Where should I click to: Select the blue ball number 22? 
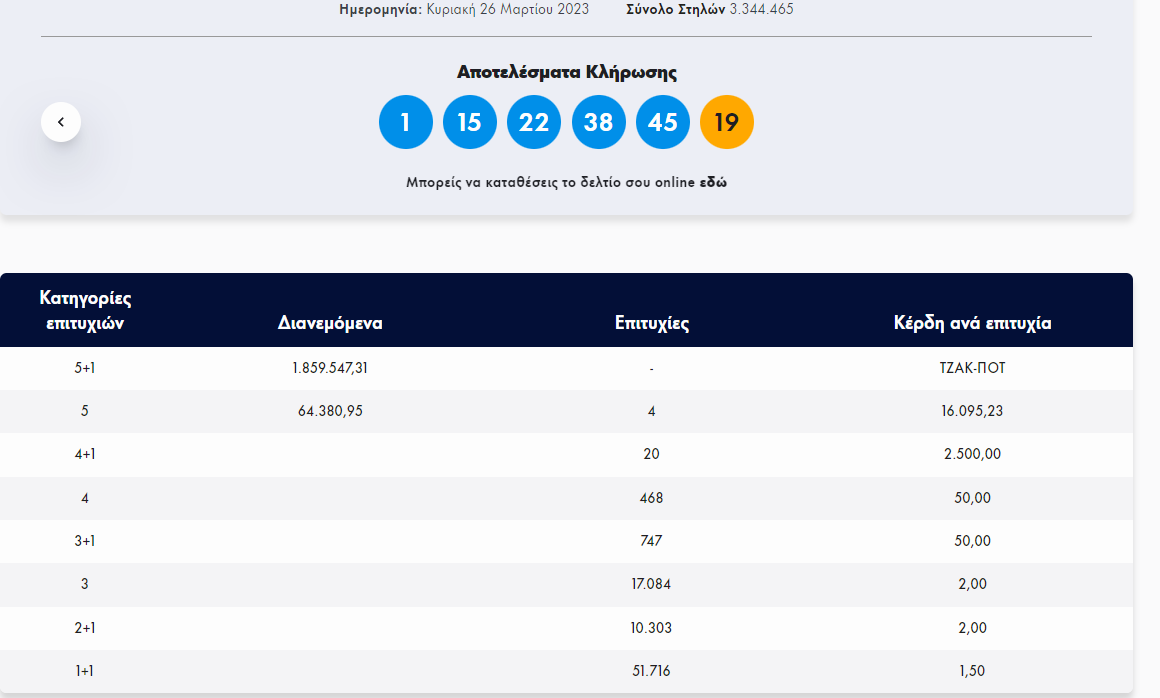[x=534, y=122]
